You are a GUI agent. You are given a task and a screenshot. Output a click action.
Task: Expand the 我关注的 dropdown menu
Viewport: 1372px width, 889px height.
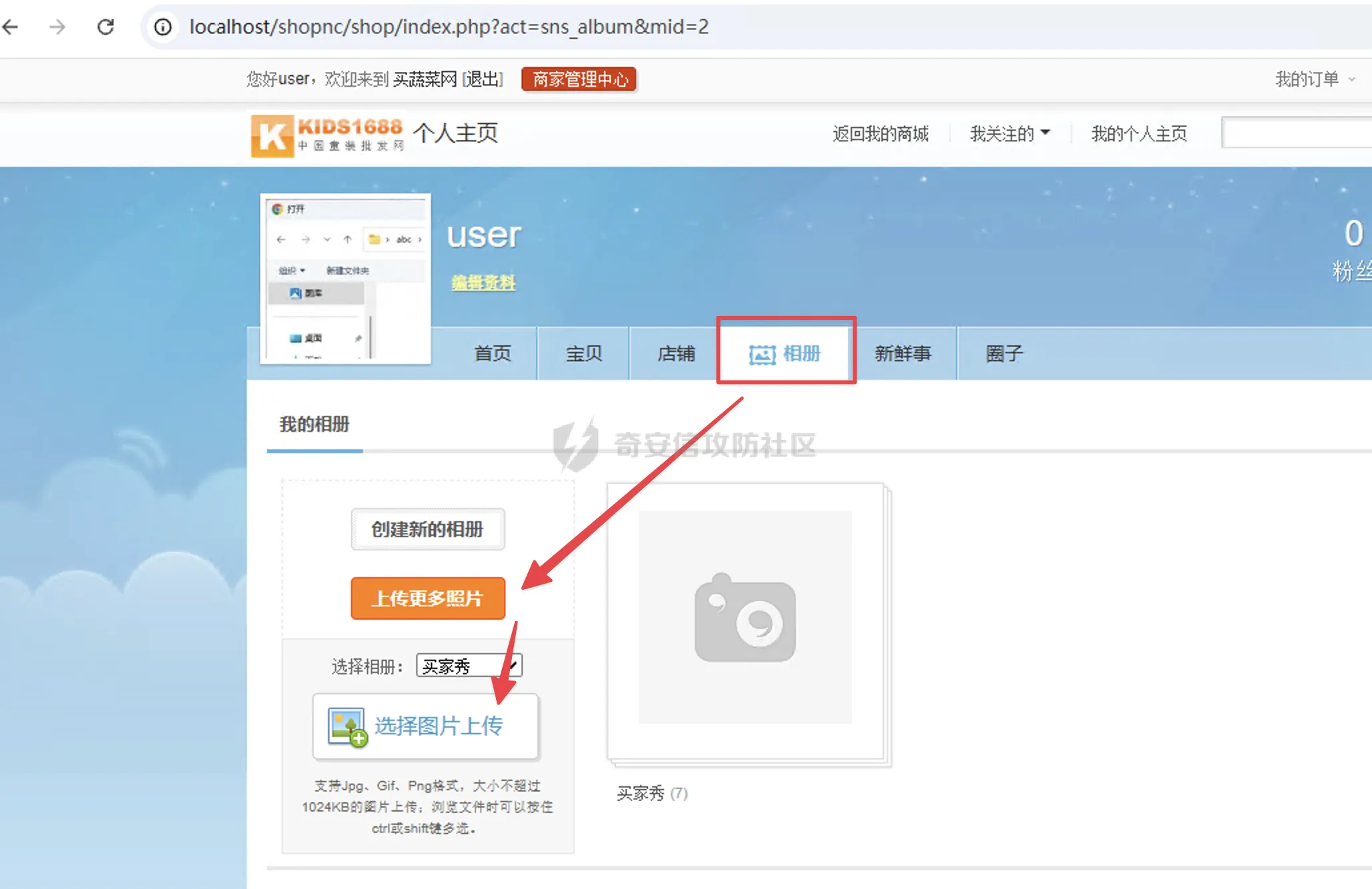[1009, 134]
